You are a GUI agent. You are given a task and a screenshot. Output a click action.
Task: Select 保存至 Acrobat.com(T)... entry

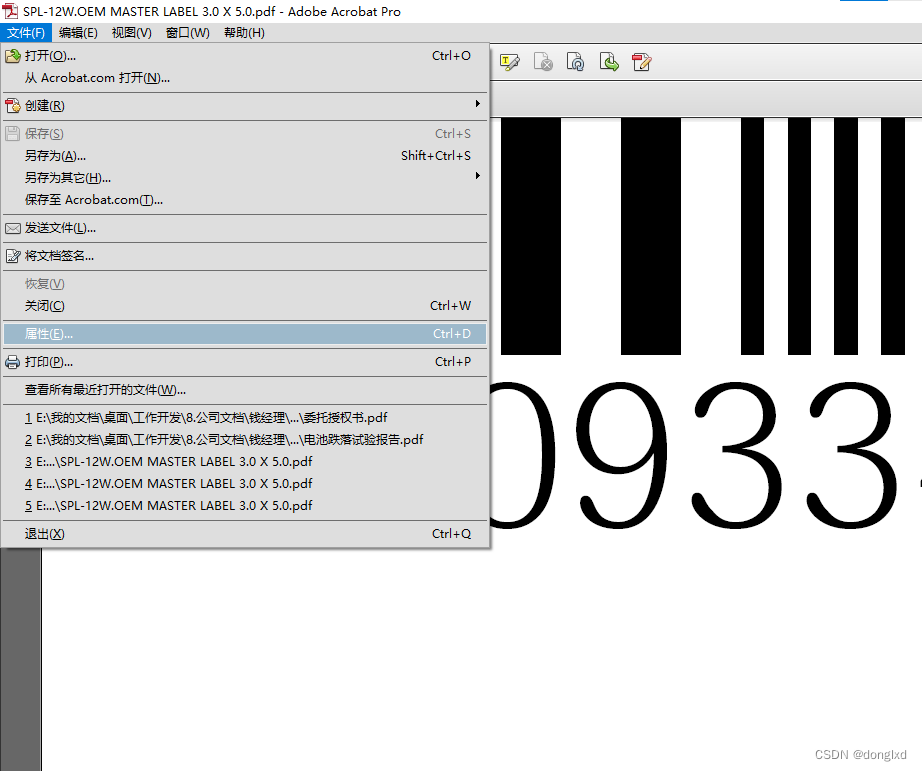(x=245, y=200)
